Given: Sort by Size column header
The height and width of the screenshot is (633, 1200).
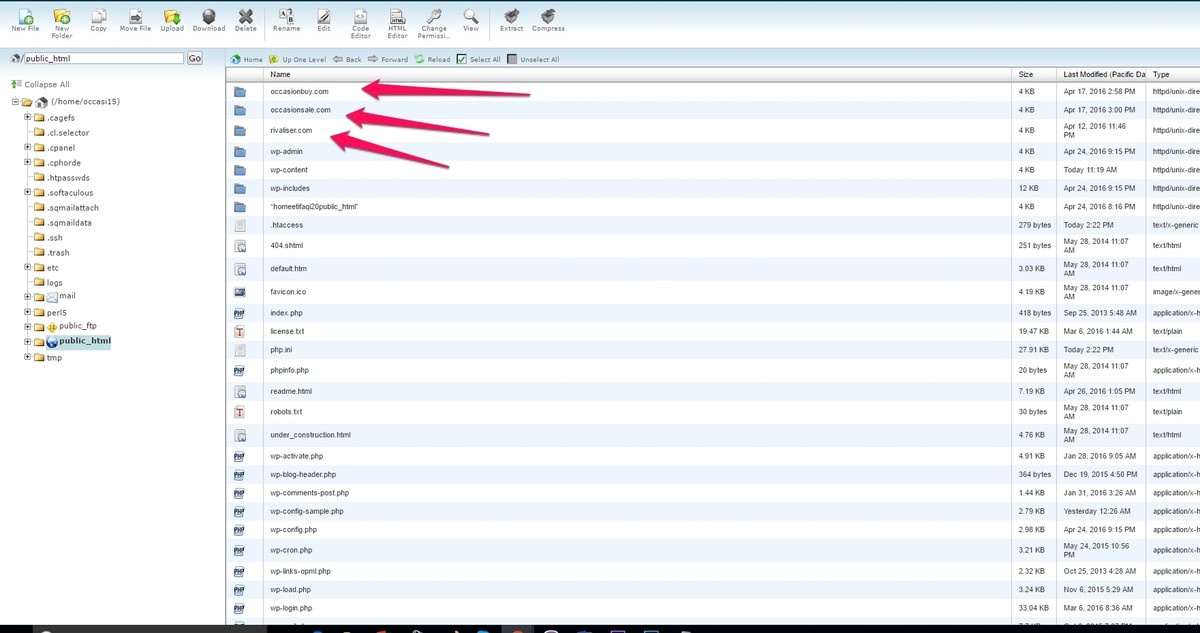Looking at the screenshot, I should (1025, 74).
